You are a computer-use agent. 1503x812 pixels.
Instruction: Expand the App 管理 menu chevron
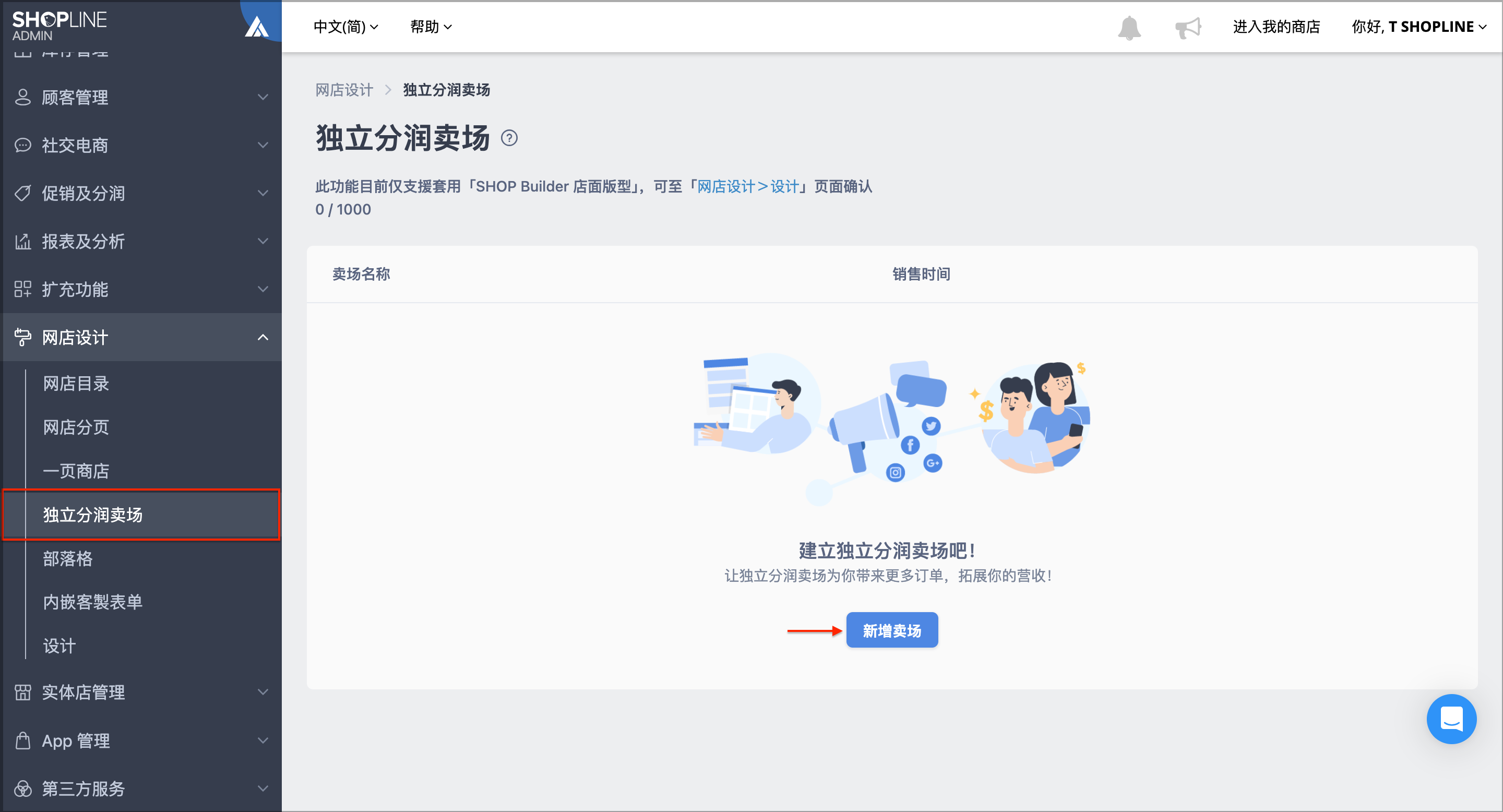click(263, 741)
